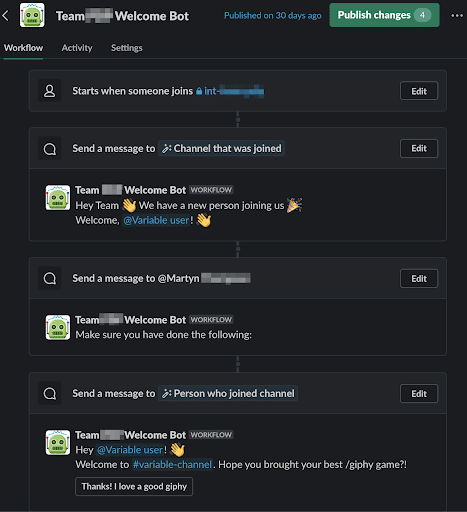Switch to the Activity tab
467x512 pixels.
point(77,48)
